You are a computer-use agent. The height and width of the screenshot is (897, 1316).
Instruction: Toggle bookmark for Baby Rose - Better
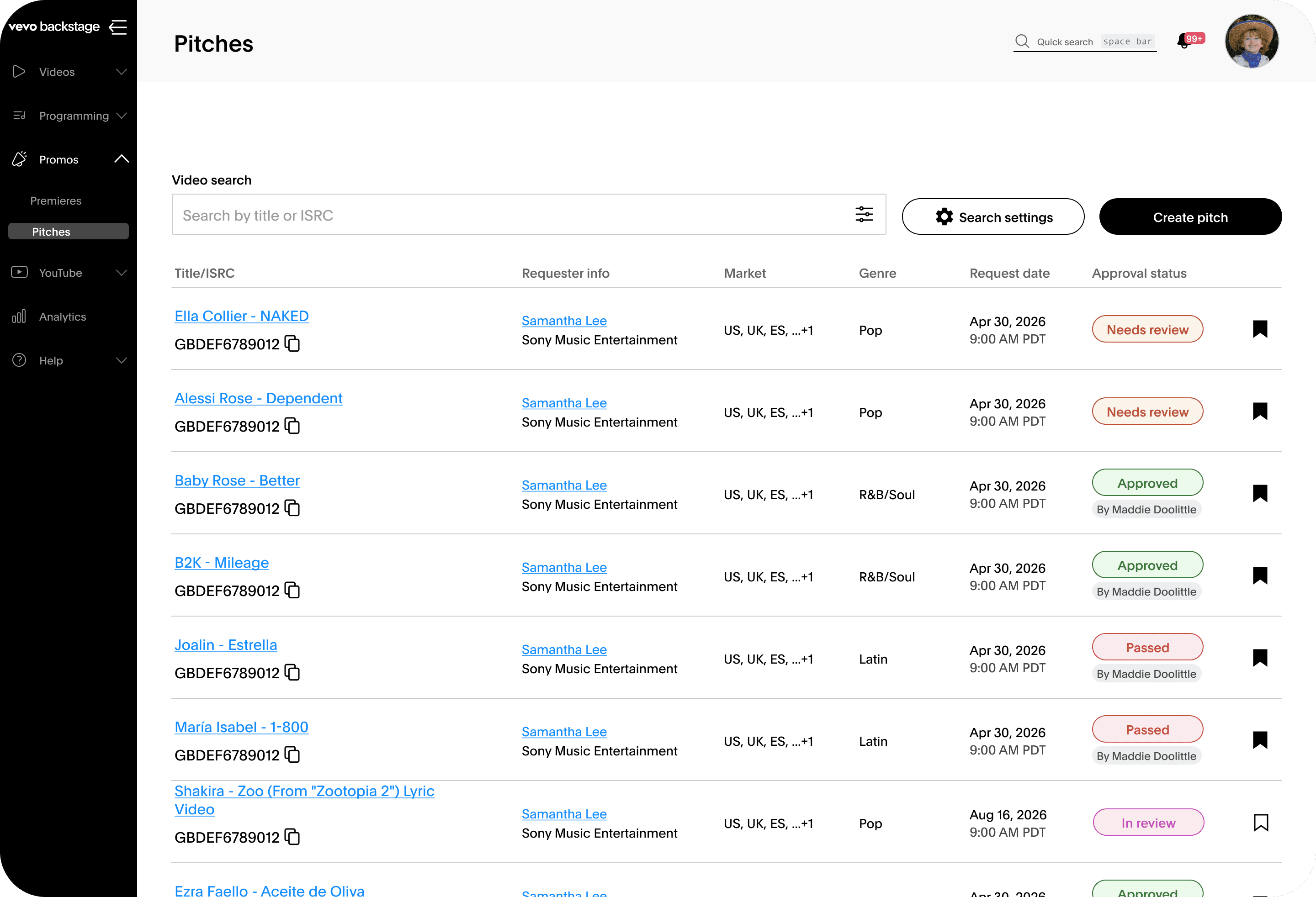click(x=1260, y=494)
